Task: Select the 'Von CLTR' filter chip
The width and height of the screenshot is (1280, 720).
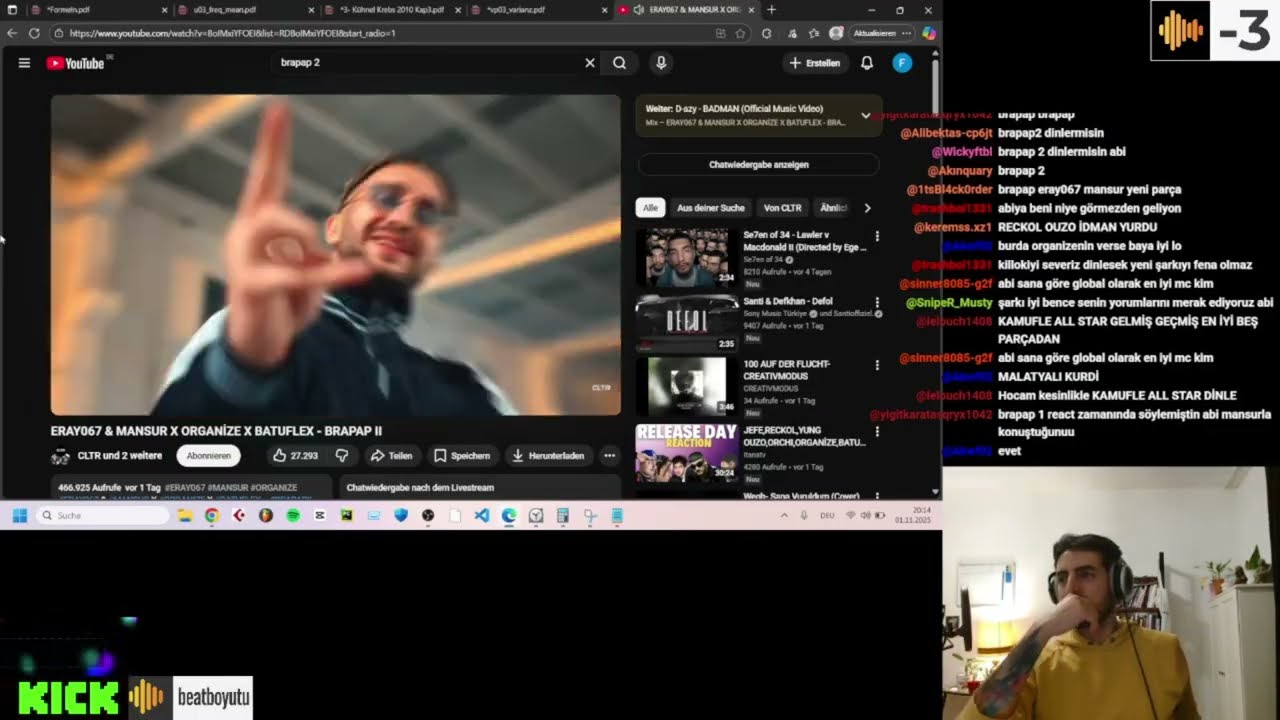Action: (x=783, y=208)
